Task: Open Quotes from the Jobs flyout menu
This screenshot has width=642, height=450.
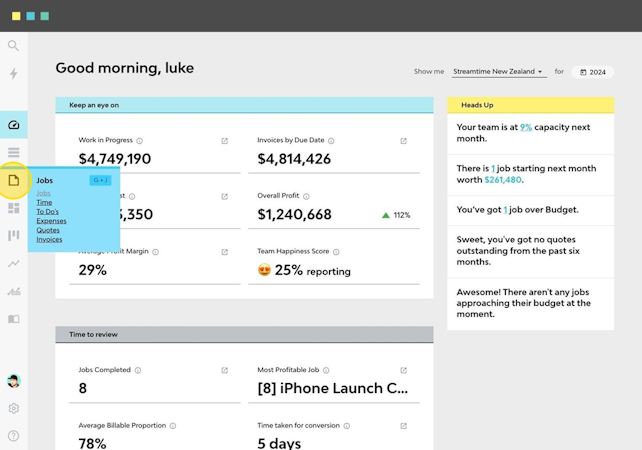Action: (x=48, y=230)
